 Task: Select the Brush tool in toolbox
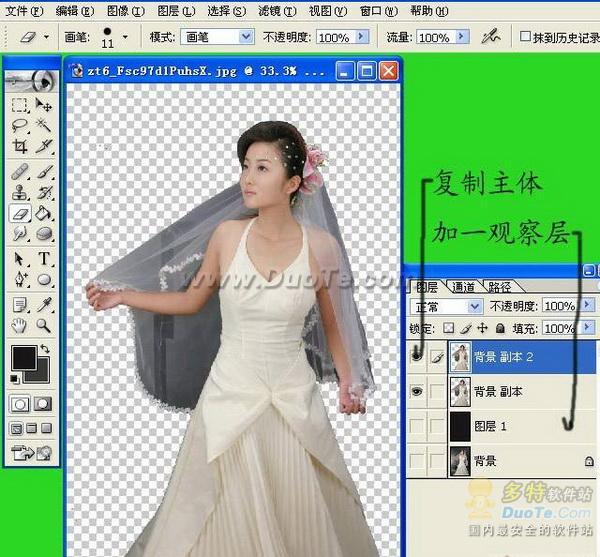(44, 172)
